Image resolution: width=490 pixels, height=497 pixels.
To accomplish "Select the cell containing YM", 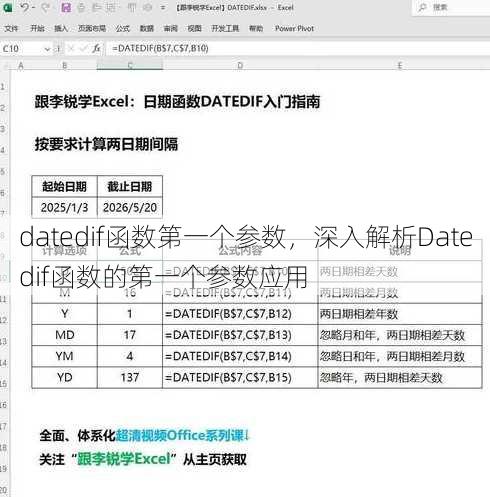I will (64, 356).
